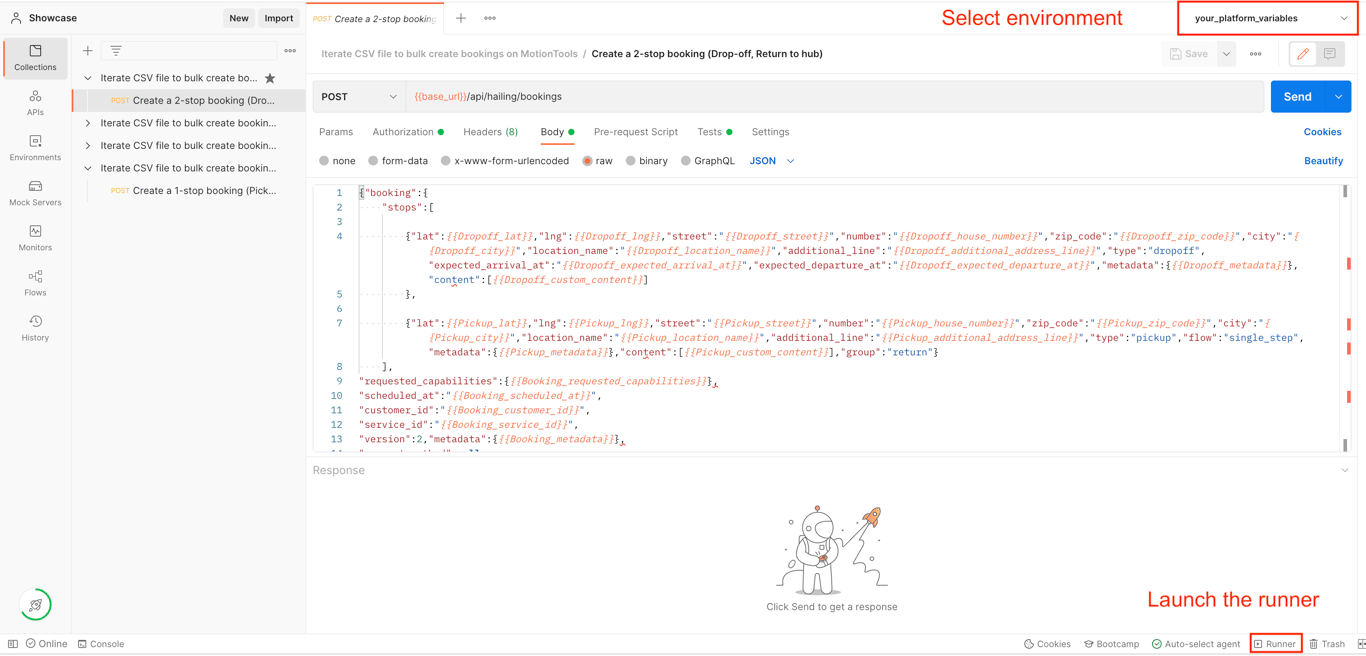Switch to the Tests tab
The width and height of the screenshot is (1366, 656).
[x=714, y=132]
